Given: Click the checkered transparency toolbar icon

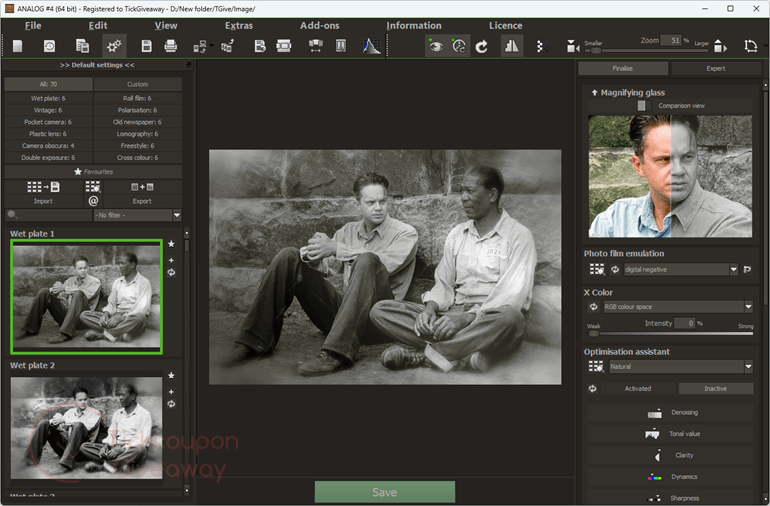Looking at the screenshot, I should (x=540, y=46).
